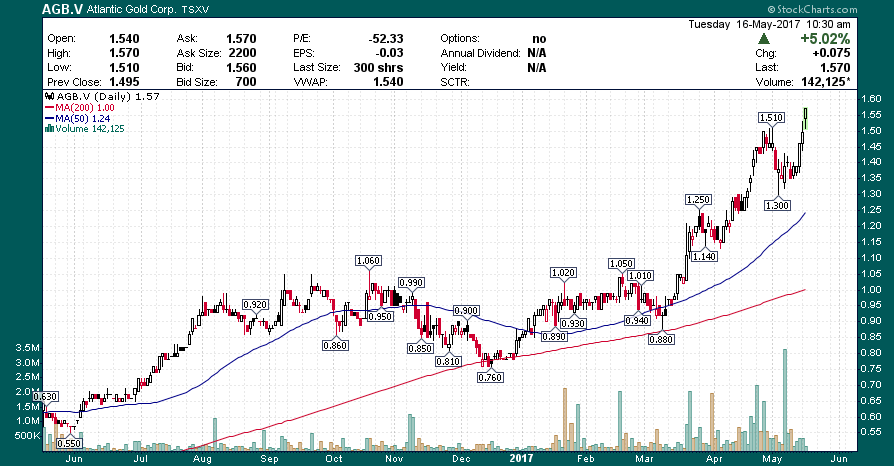Click the AGB.V ticker symbol heading
Image resolution: width=894 pixels, height=466 pixels.
click(63, 9)
